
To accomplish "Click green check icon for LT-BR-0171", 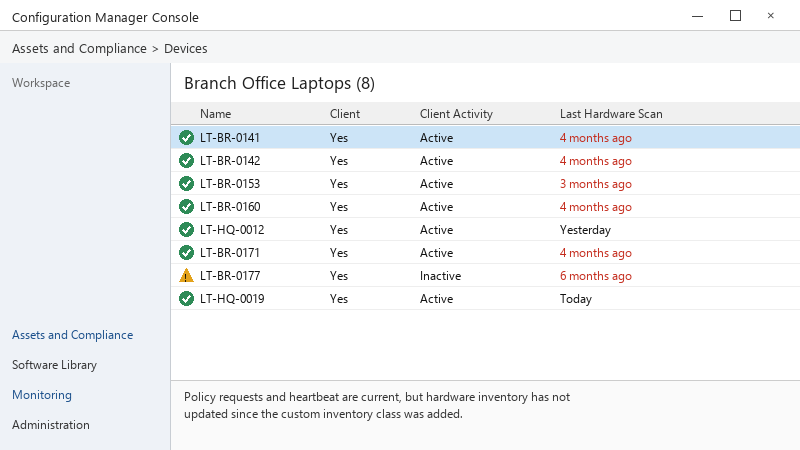I will click(186, 253).
